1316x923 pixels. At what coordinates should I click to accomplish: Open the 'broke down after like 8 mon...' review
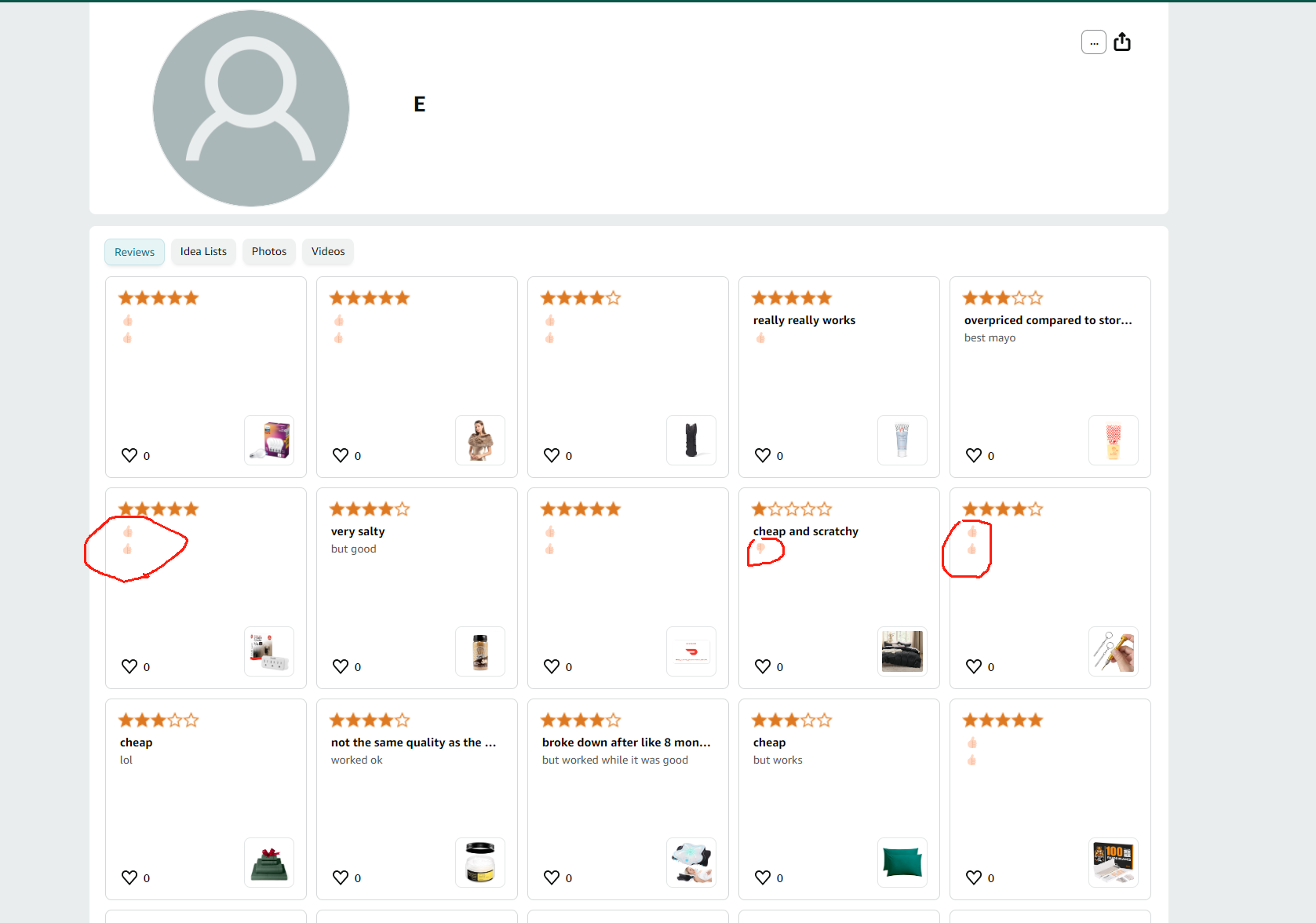[626, 742]
